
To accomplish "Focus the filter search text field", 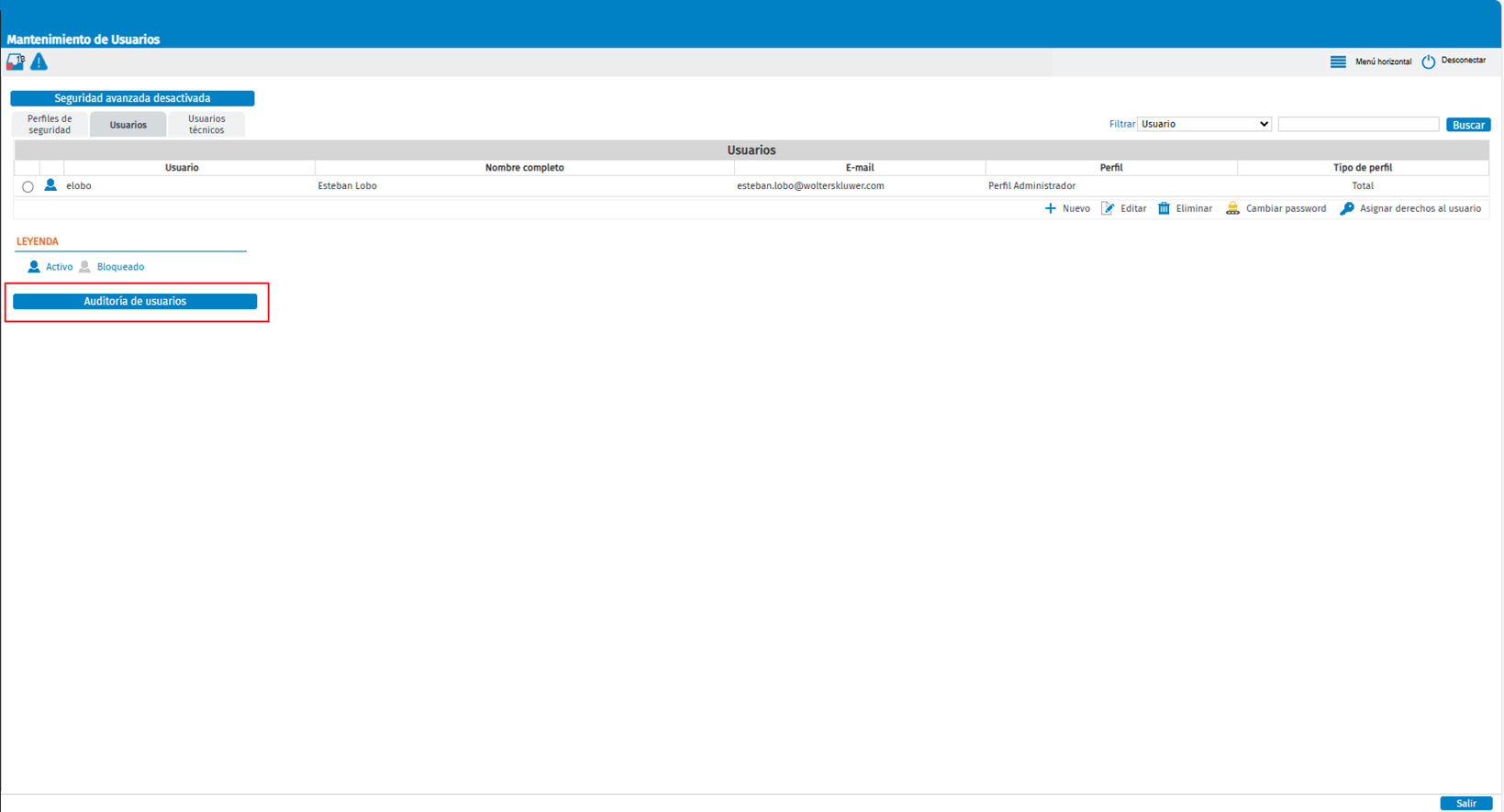I will point(1358,124).
